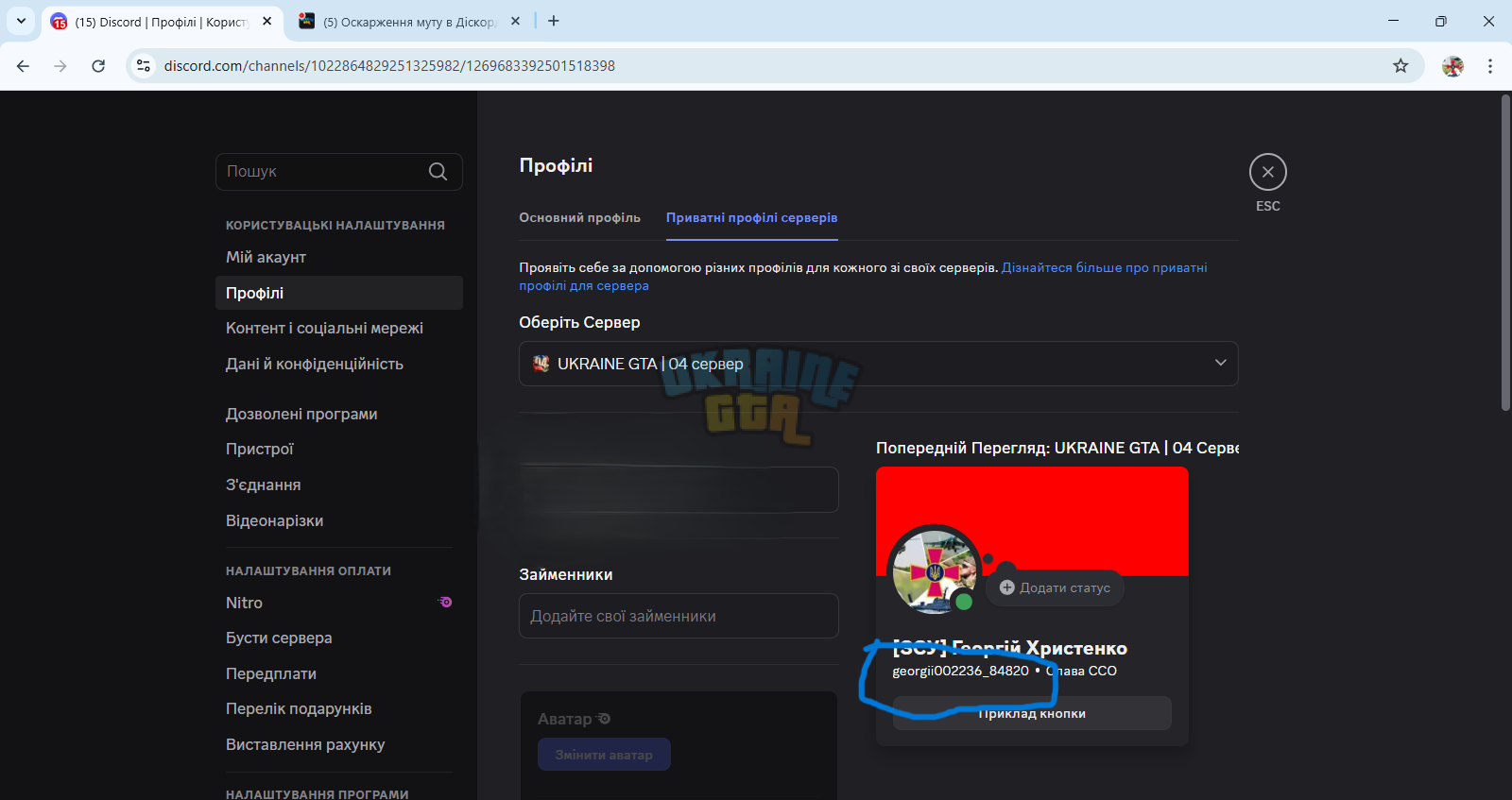Open Перелік подарунків settings
The height and width of the screenshot is (800, 1512).
(x=339, y=708)
